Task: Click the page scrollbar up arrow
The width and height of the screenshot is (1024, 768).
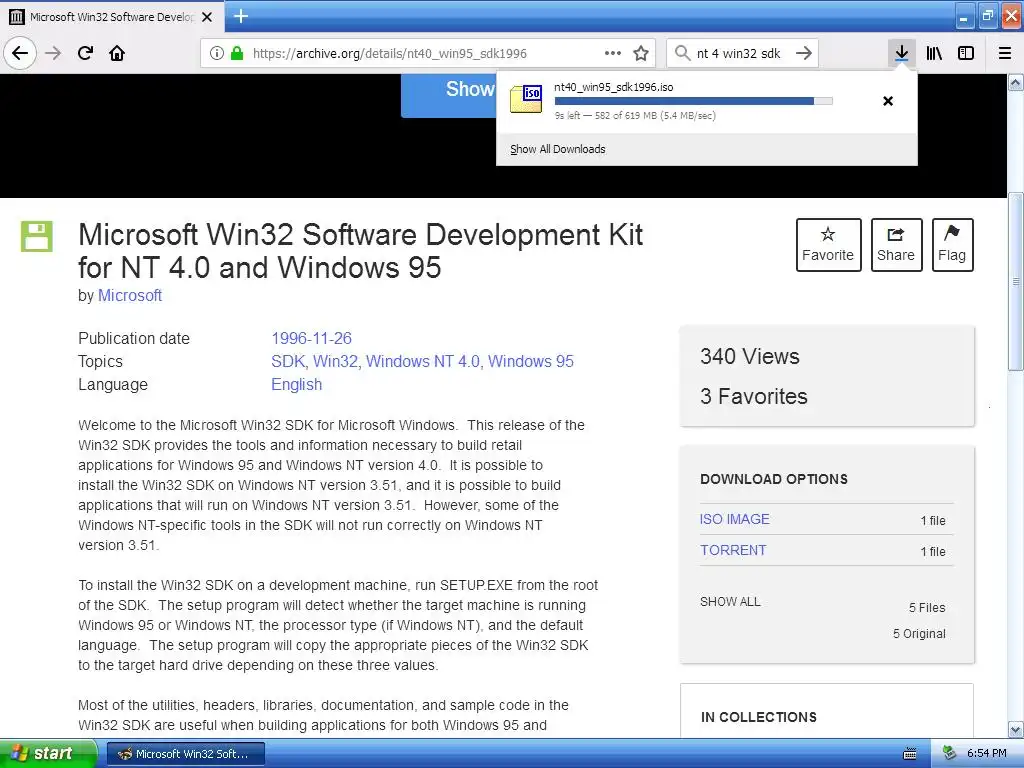Action: 1016,82
